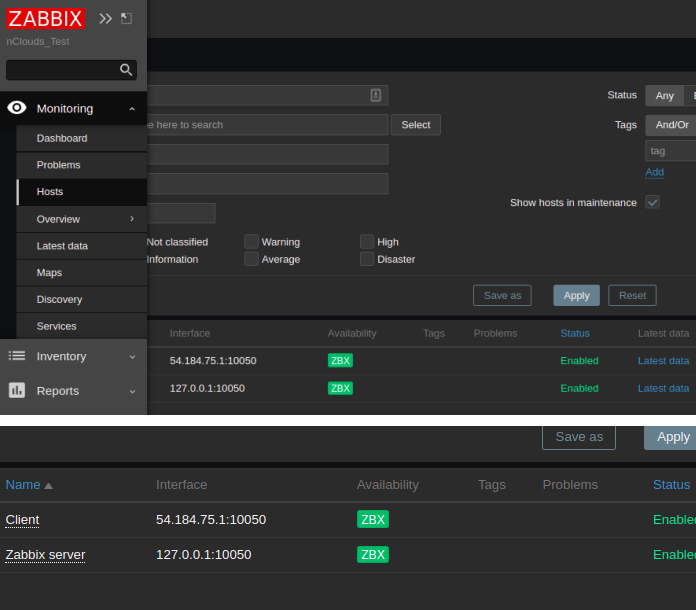The image size is (696, 610).
Task: Sort by Status header in zoomed table
Action: 671,485
